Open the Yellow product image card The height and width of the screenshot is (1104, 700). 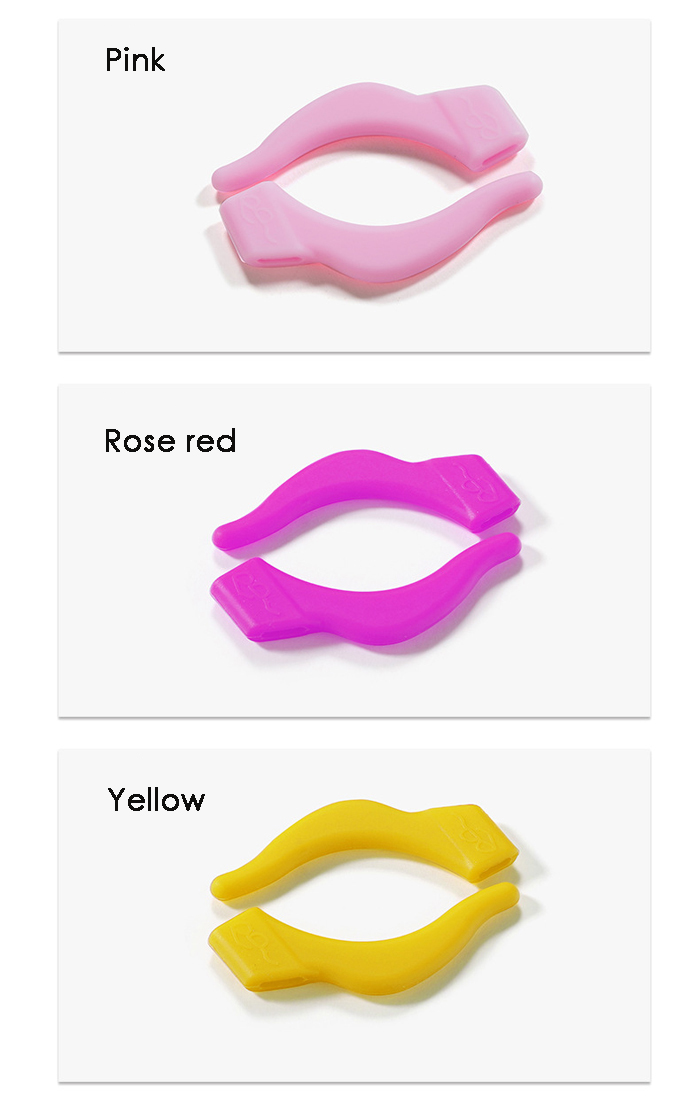pyautogui.click(x=354, y=915)
